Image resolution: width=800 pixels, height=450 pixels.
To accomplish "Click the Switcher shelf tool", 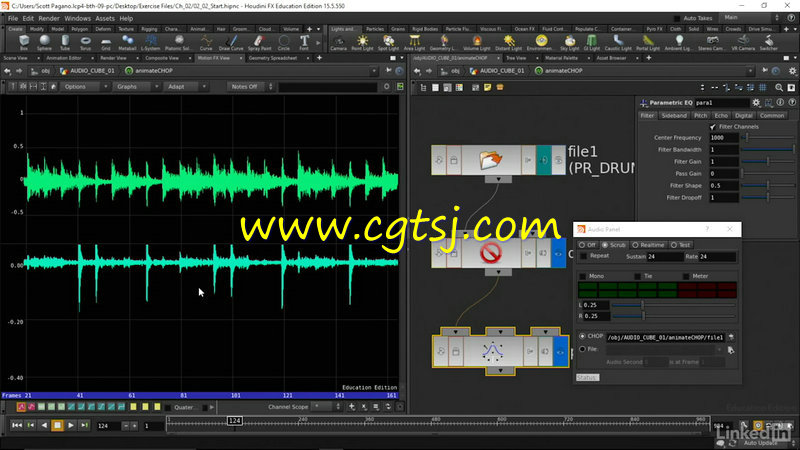I will pos(768,42).
